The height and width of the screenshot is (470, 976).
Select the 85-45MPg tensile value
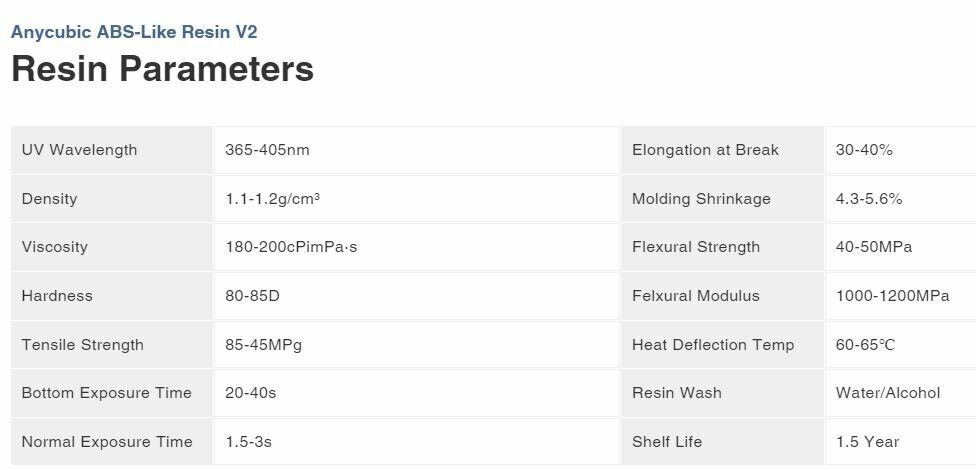coord(264,345)
